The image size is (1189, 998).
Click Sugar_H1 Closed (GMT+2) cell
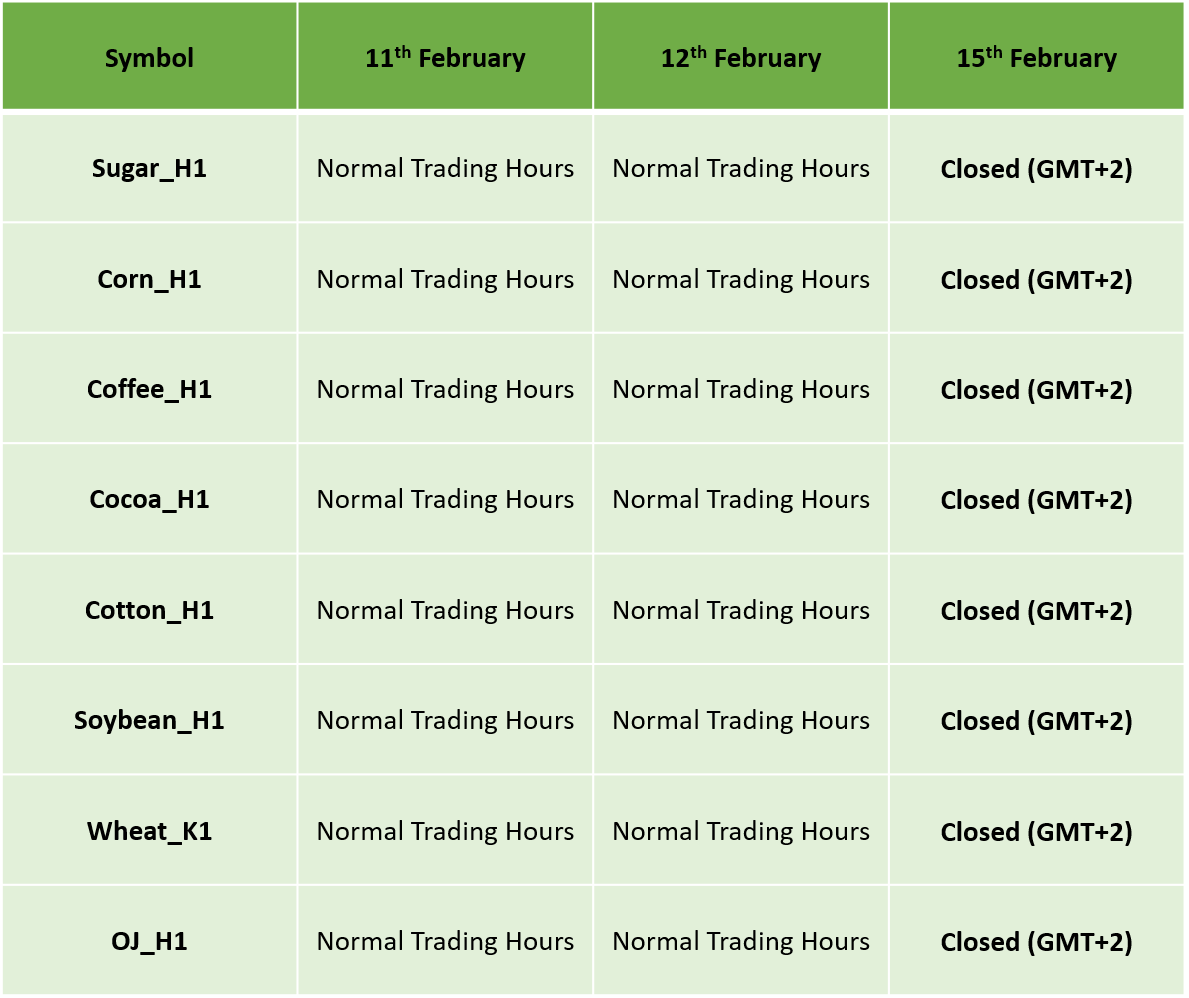click(1037, 168)
